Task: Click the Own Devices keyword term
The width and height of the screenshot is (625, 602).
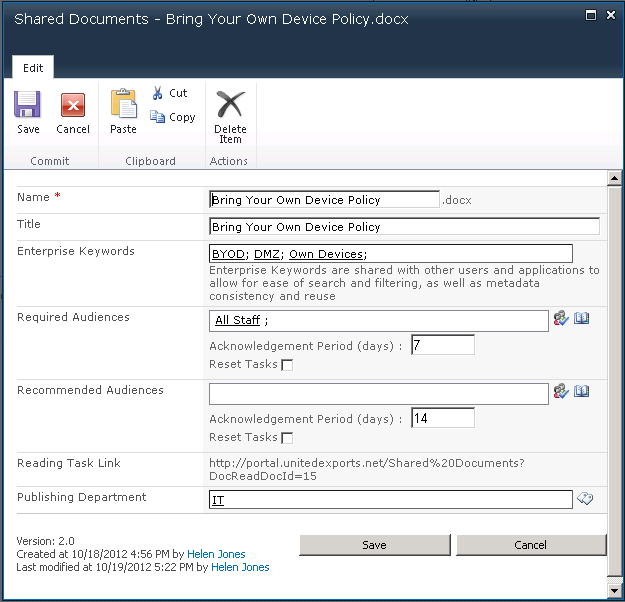Action: pos(326,254)
